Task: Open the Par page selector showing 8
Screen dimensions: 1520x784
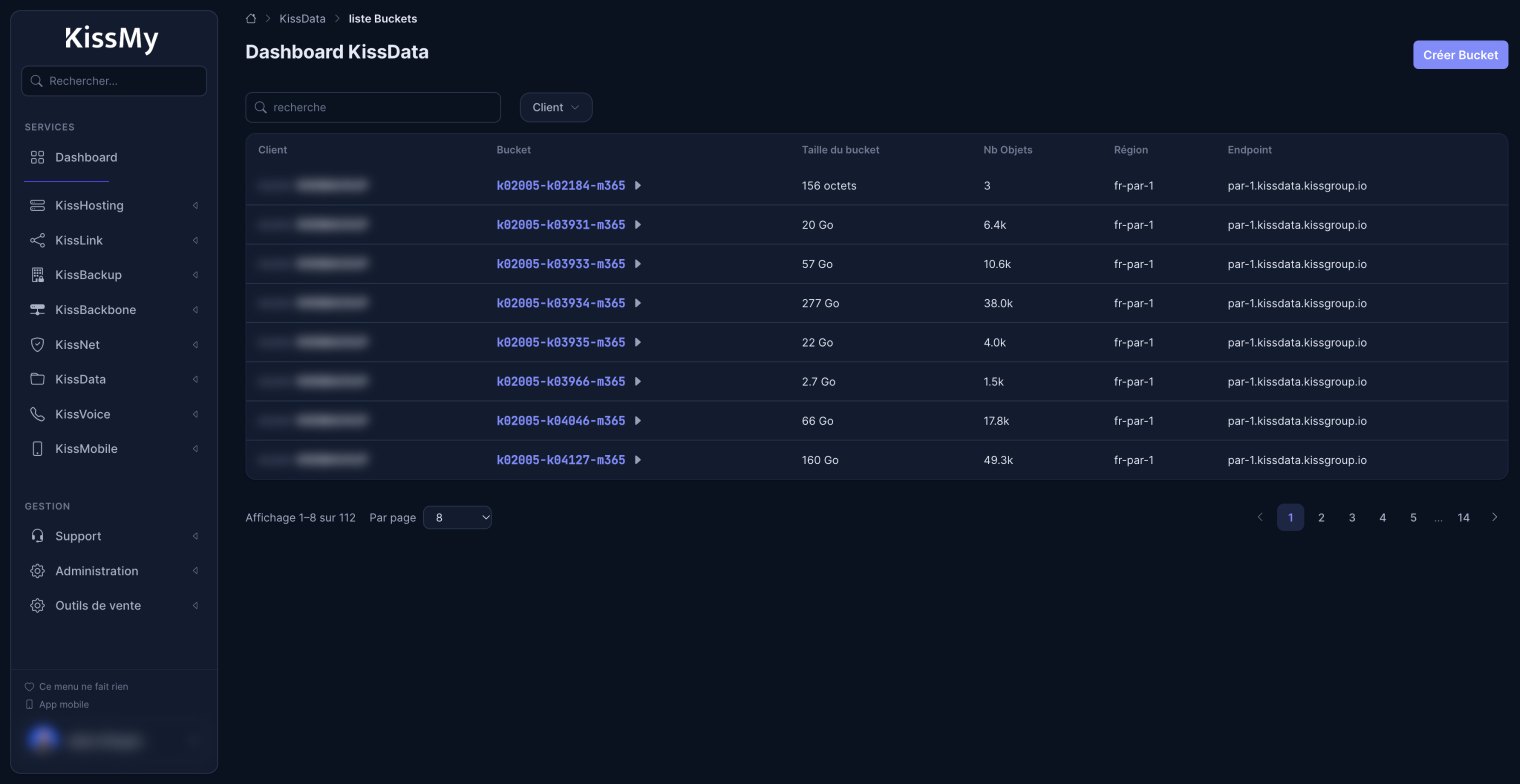Action: 458,517
